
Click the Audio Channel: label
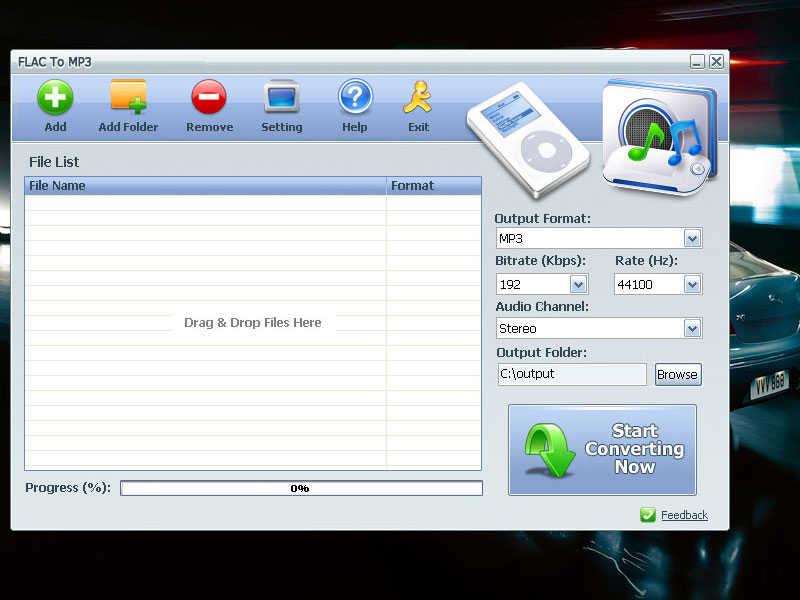pos(542,307)
